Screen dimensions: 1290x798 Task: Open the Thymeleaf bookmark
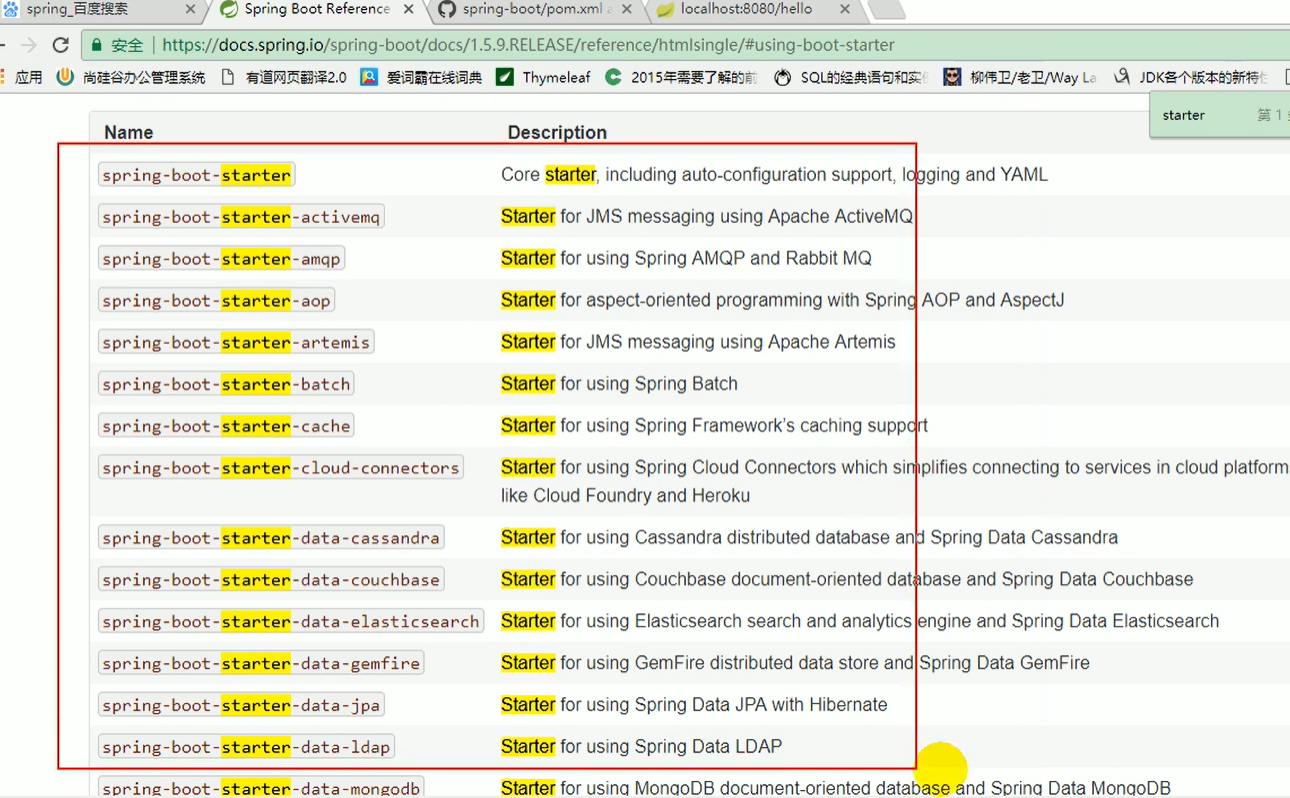tap(543, 77)
